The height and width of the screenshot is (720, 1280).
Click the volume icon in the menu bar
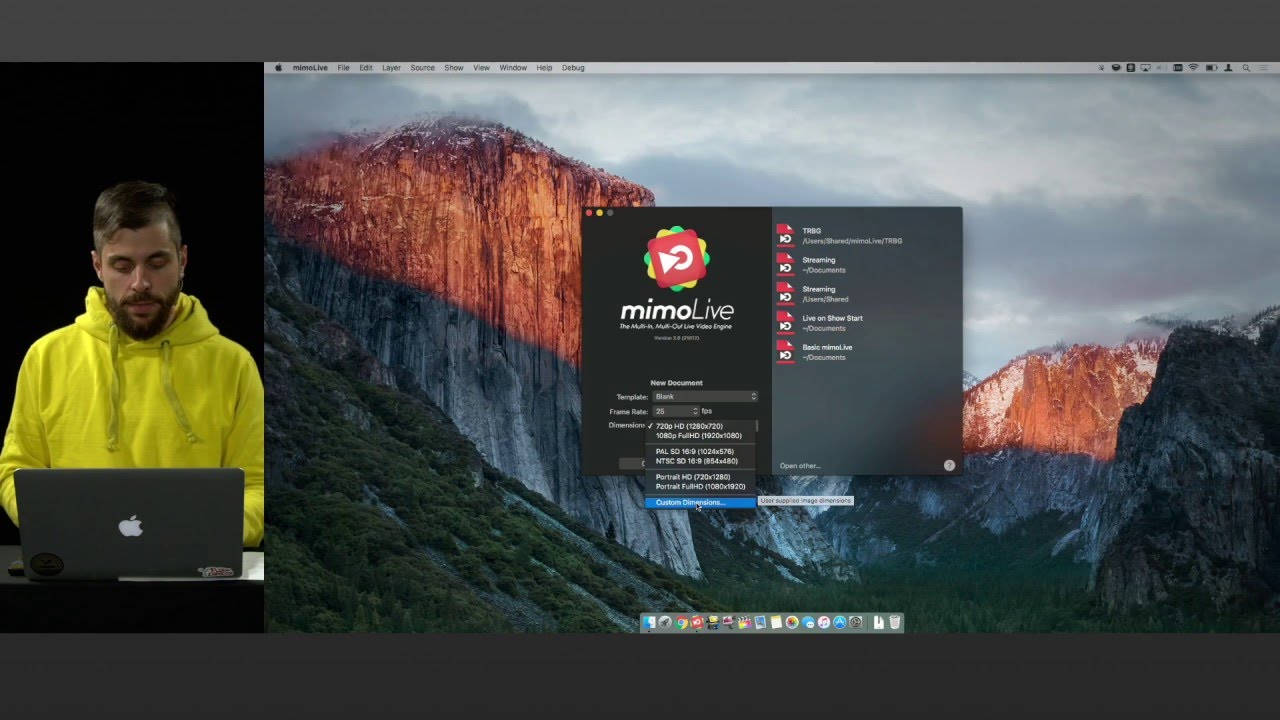(1162, 68)
